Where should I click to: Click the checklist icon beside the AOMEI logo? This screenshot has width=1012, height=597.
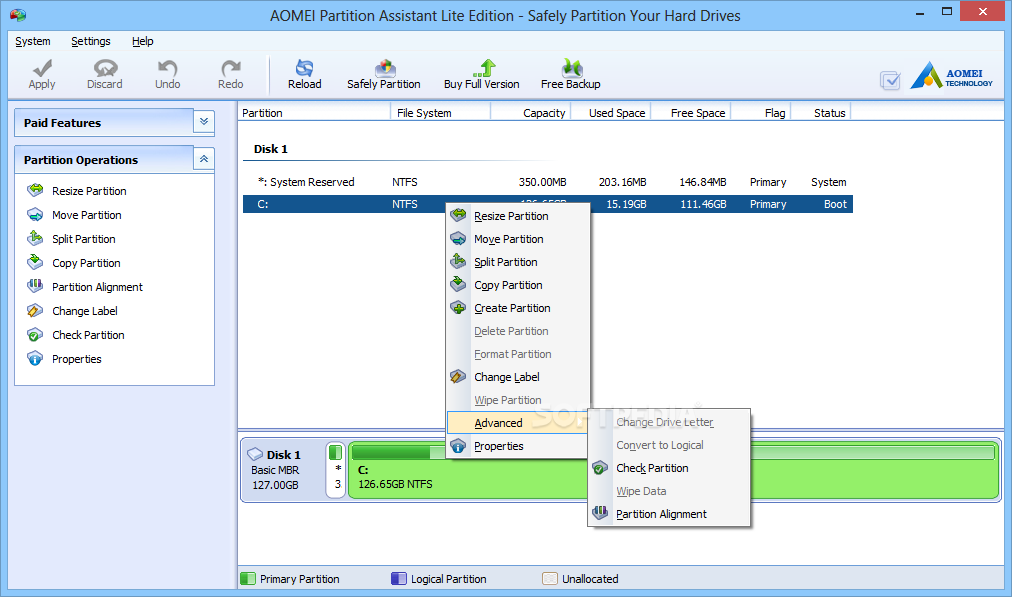(x=890, y=81)
